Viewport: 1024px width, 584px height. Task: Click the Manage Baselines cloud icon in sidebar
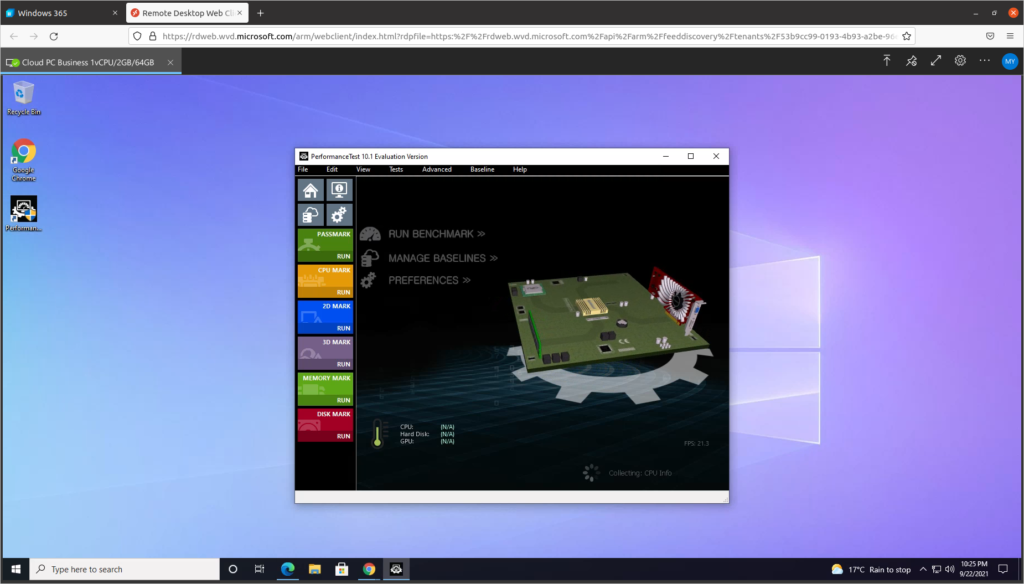[311, 215]
